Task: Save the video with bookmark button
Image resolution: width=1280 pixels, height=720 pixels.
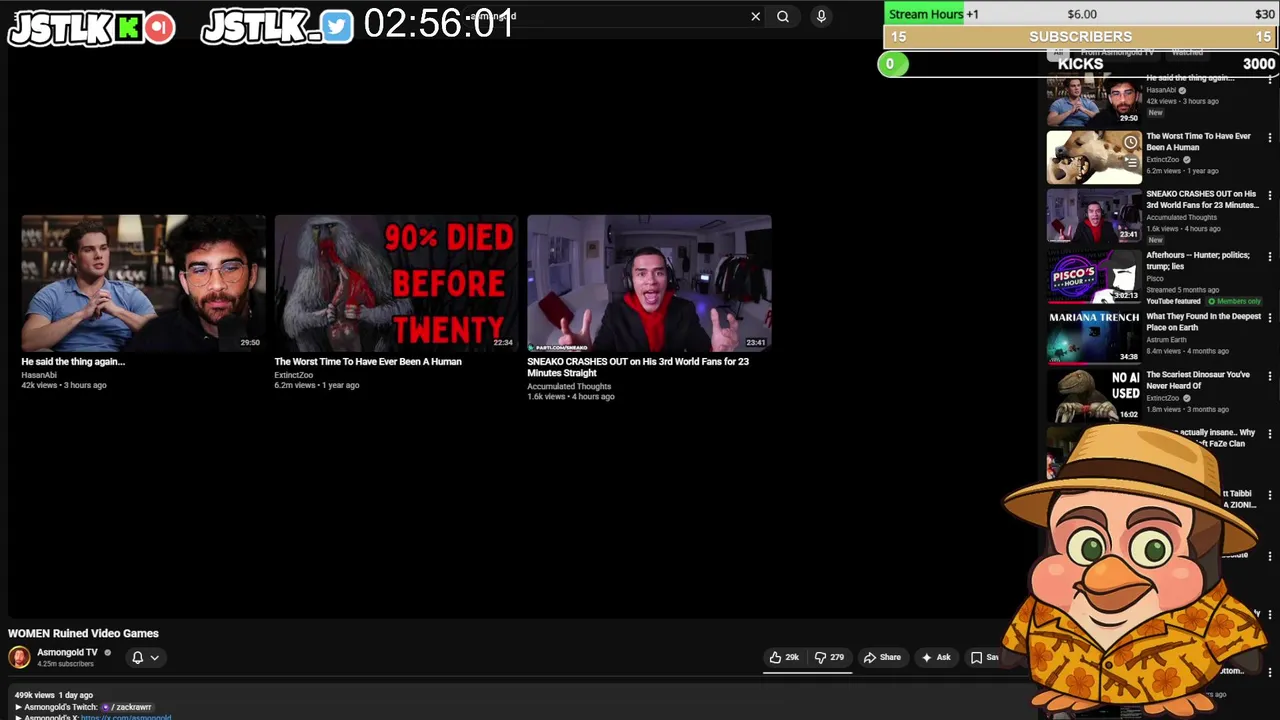Action: [985, 657]
